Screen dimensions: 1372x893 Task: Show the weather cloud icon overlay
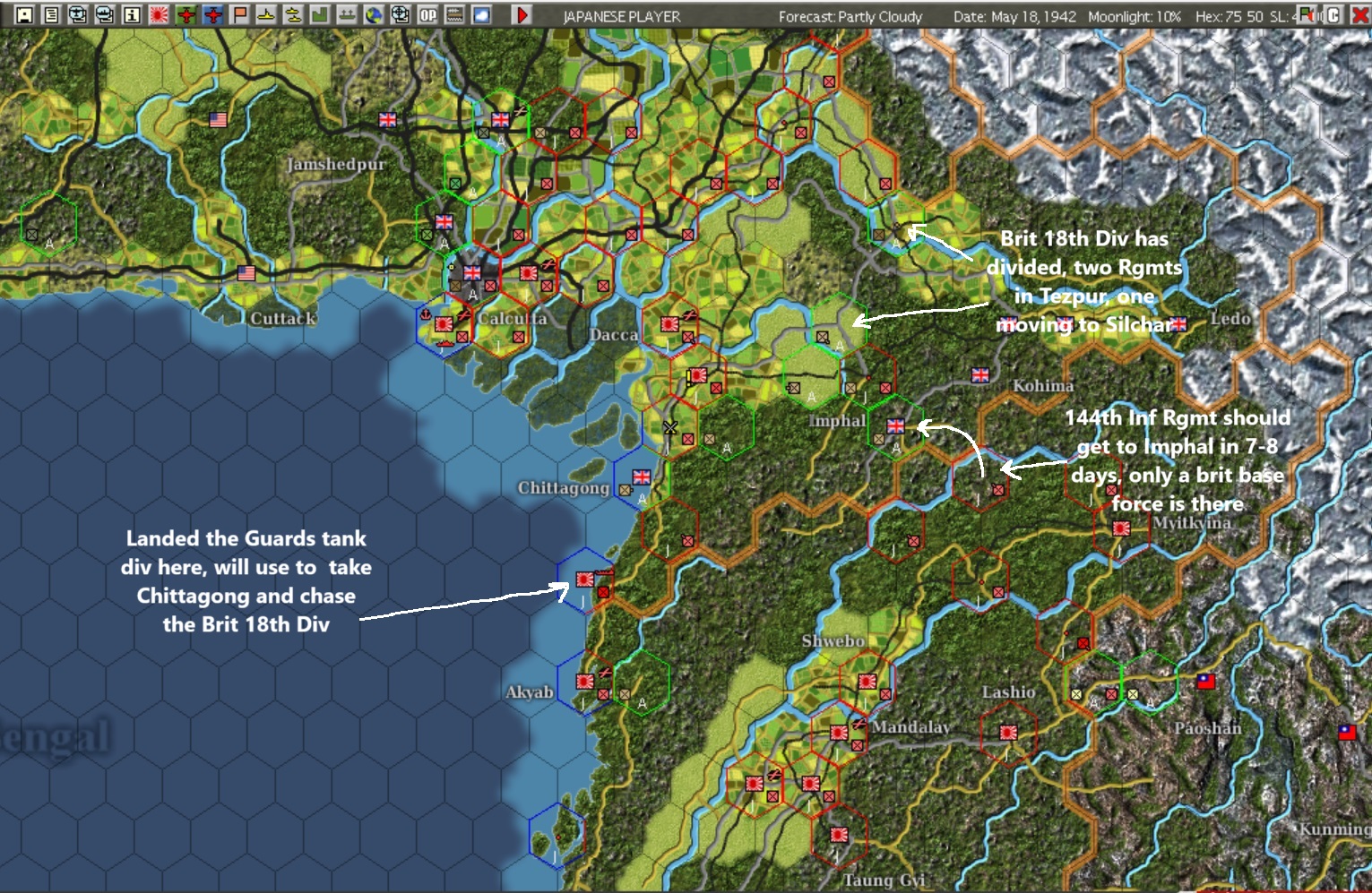pos(481,15)
